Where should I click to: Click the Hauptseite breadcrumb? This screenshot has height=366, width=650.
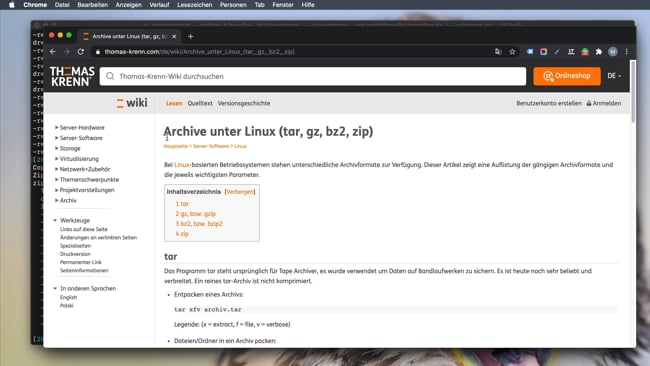pyautogui.click(x=175, y=146)
